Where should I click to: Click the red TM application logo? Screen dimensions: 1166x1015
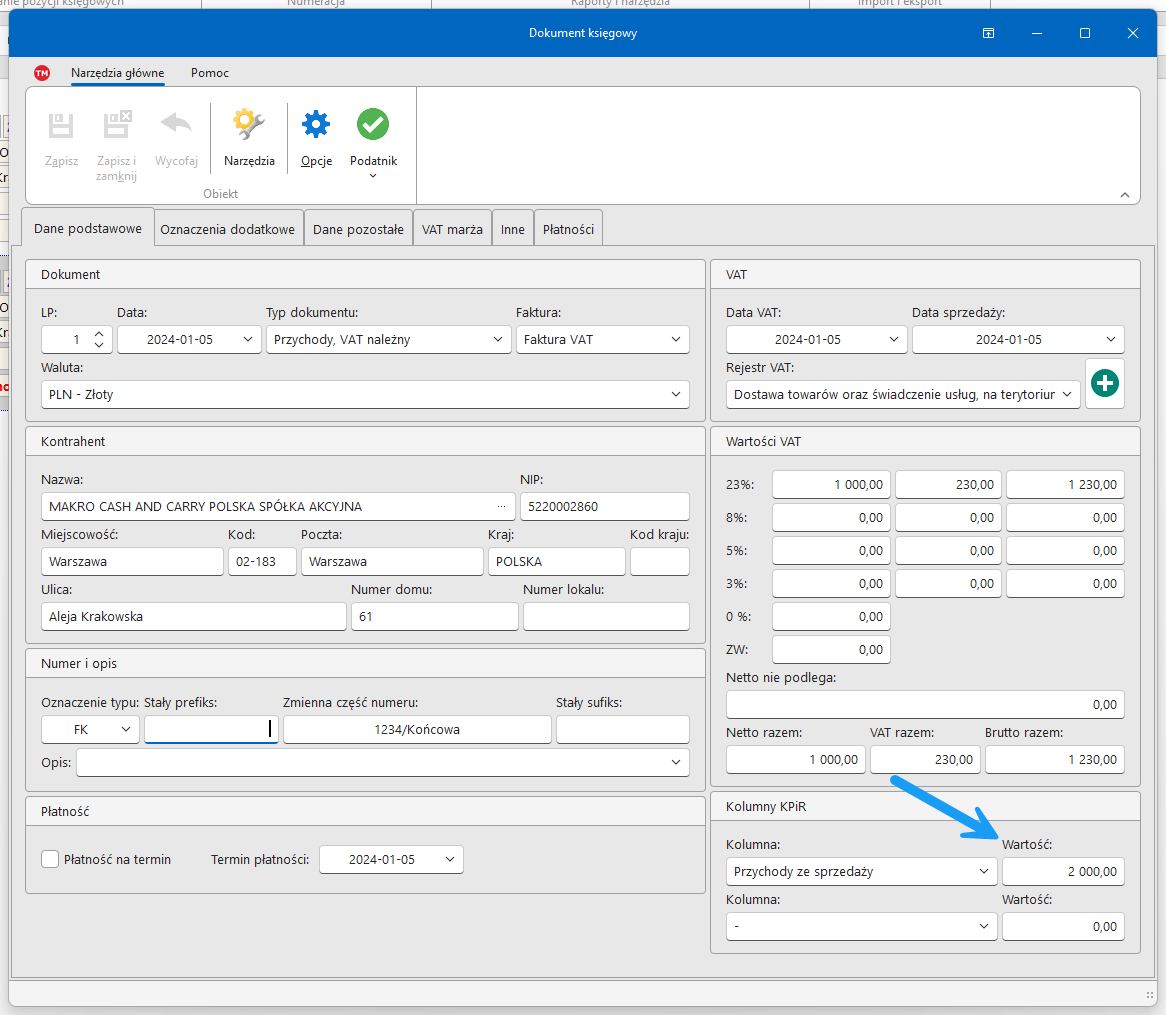[42, 73]
